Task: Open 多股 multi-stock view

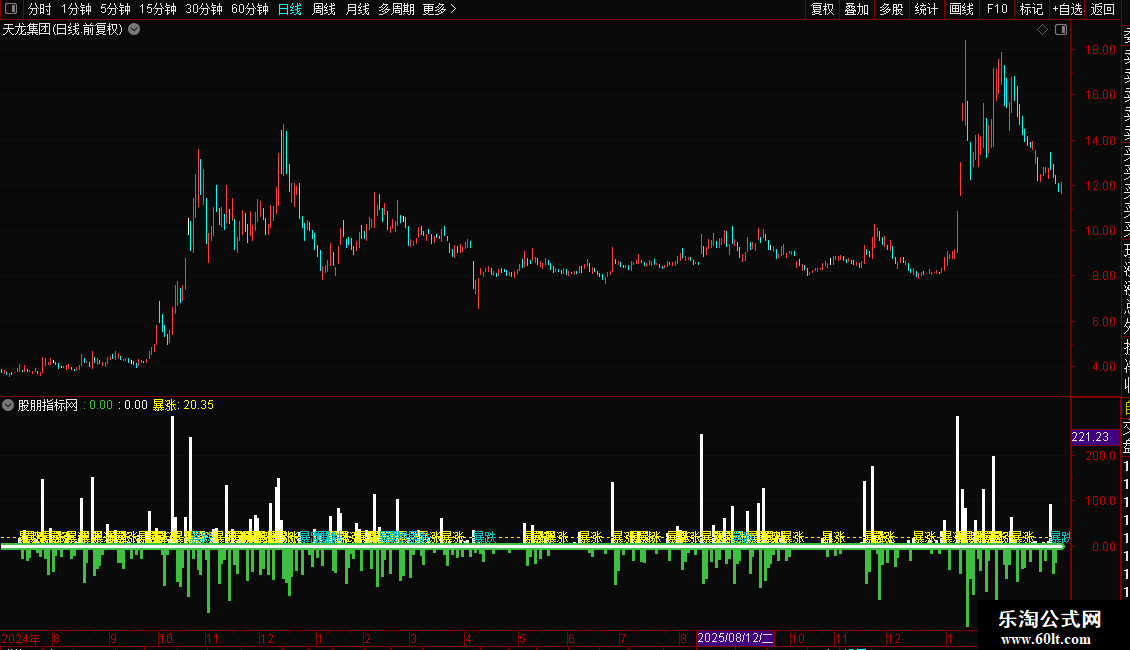Action: pyautogui.click(x=891, y=9)
